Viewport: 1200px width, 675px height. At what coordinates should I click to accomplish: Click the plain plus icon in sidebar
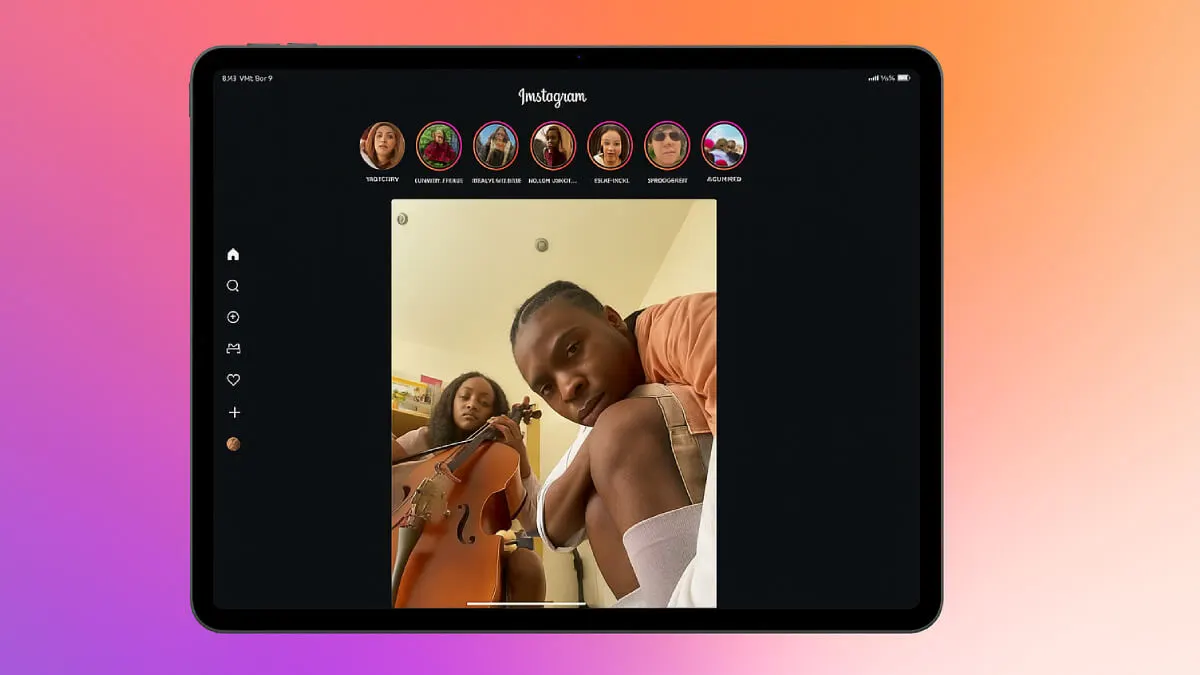point(233,412)
